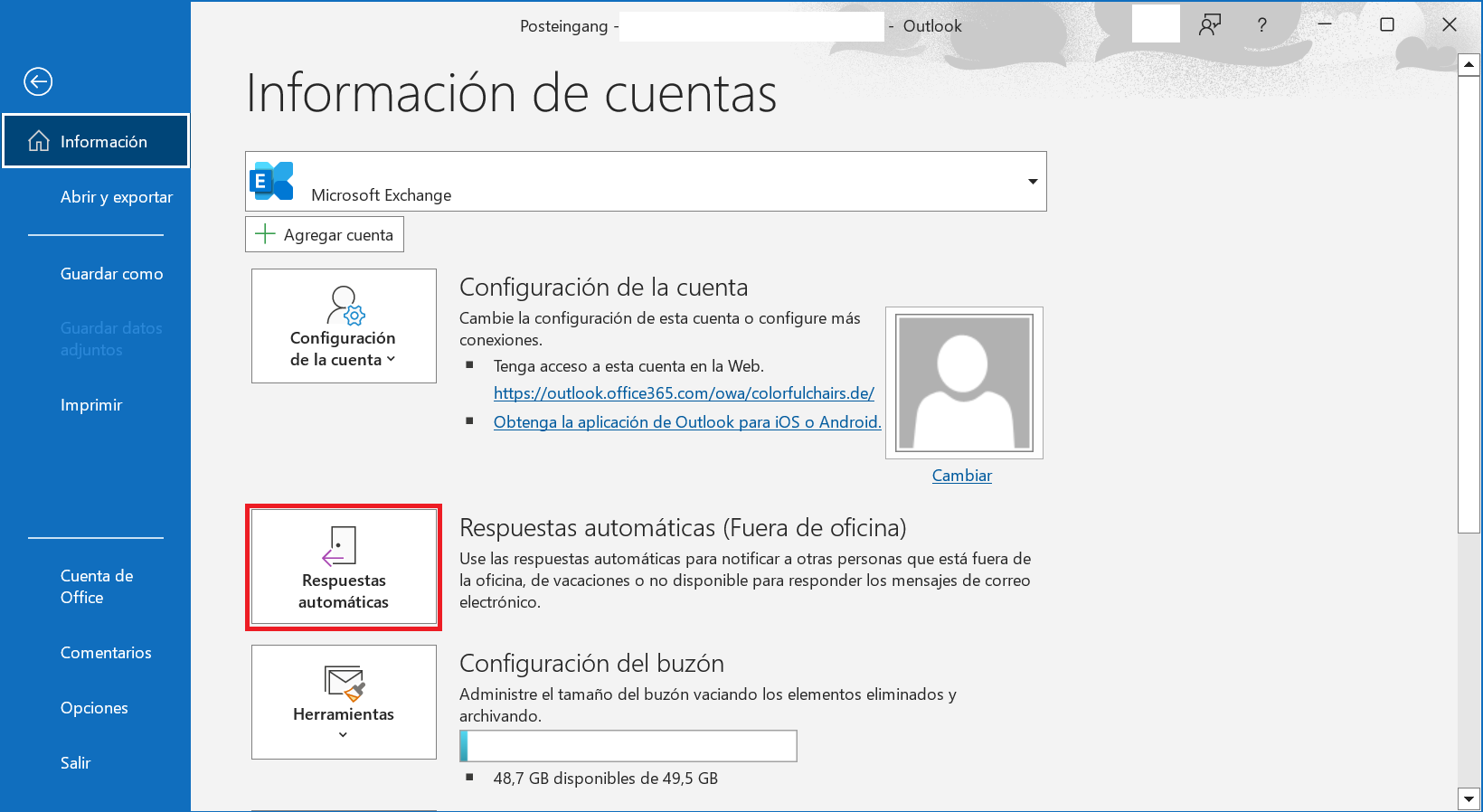
Task: Click the 'Respuestas automáticas (Fuera de oficina)' heading
Action: [x=683, y=528]
